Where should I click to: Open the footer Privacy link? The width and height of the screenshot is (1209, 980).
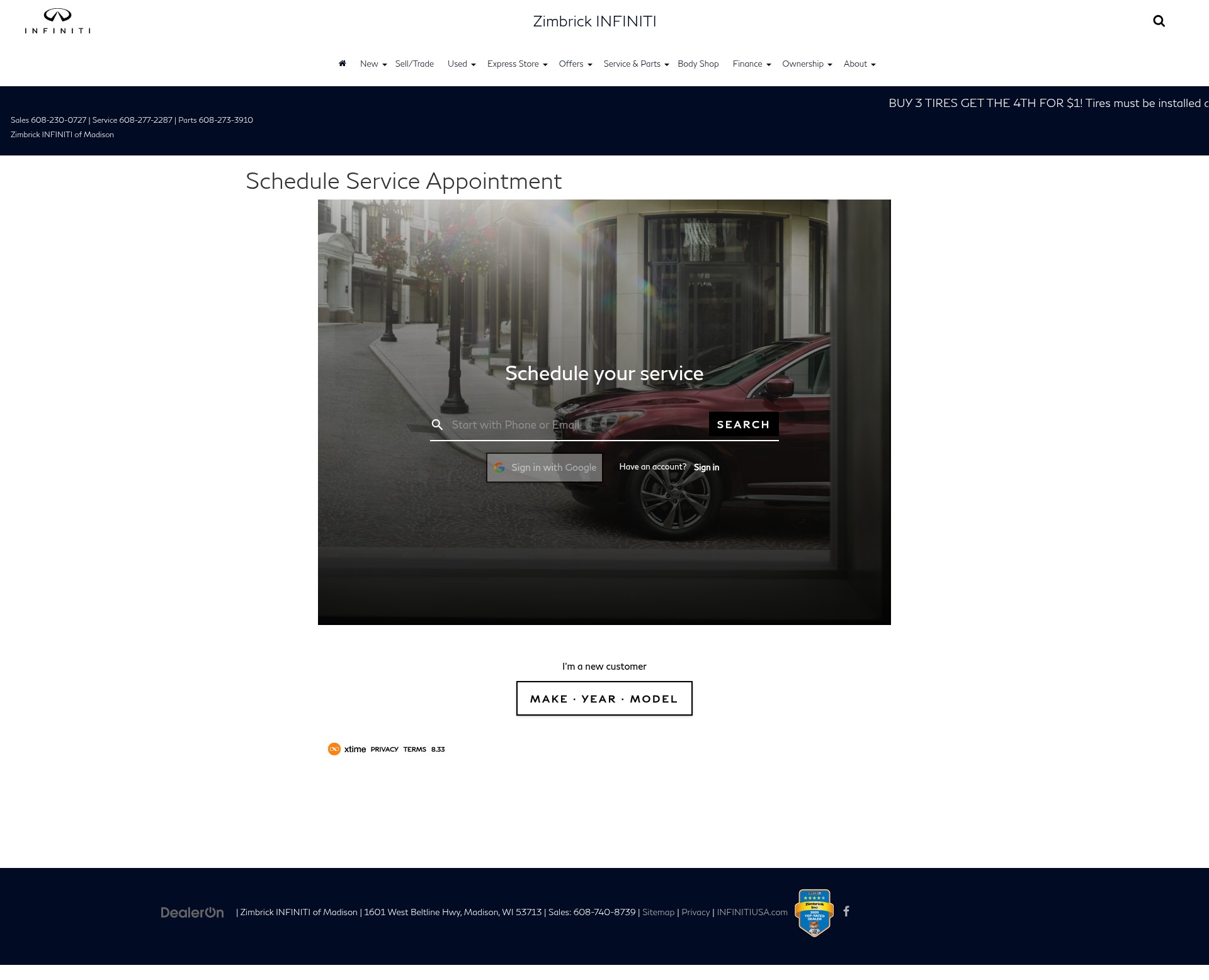(695, 913)
